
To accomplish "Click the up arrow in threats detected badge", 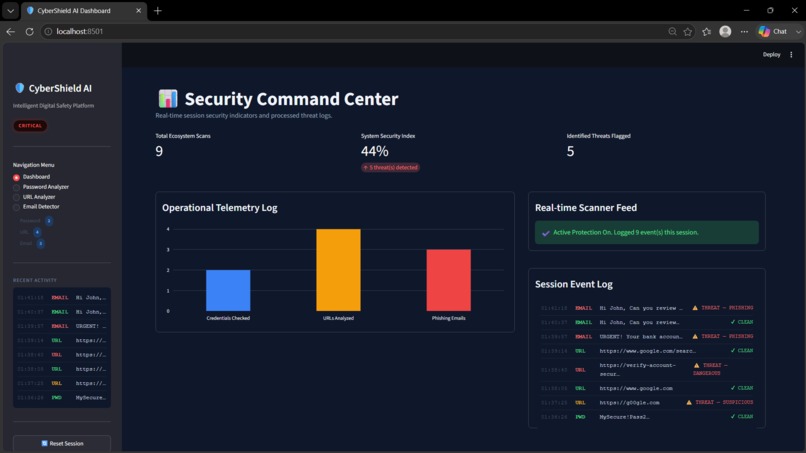I will 365,168.
